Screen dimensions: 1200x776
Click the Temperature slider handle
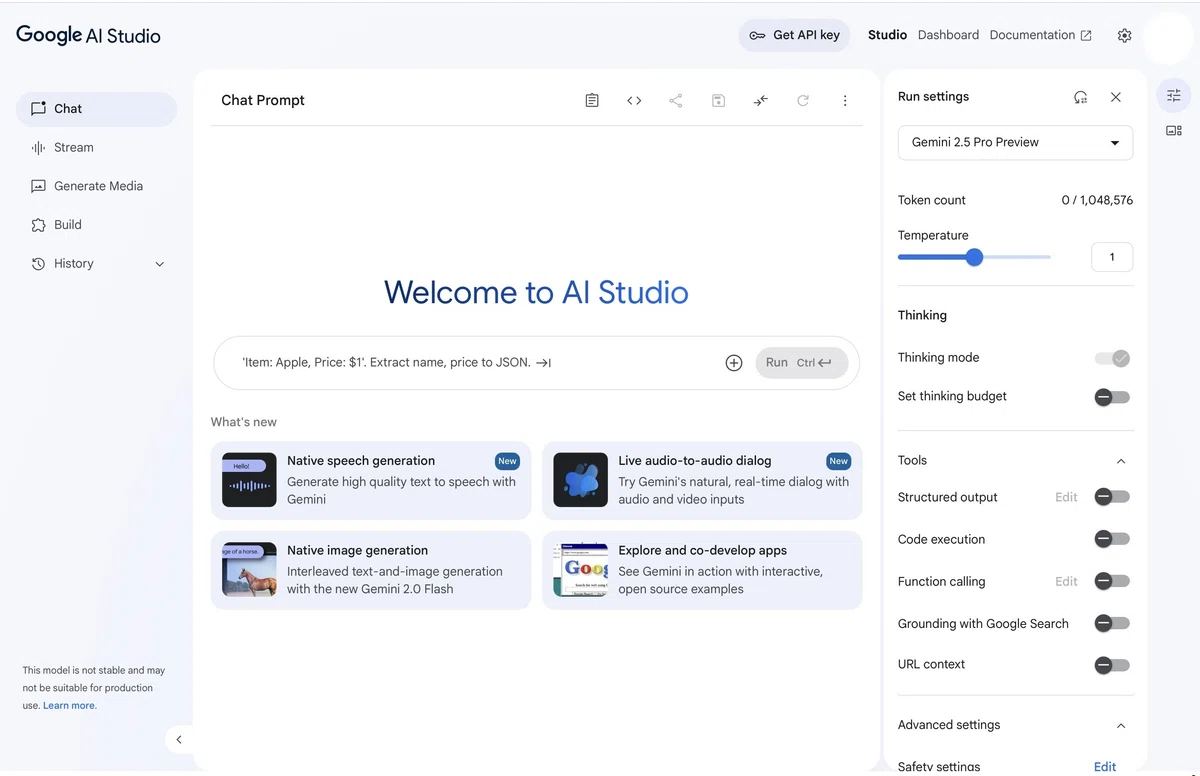(x=974, y=257)
